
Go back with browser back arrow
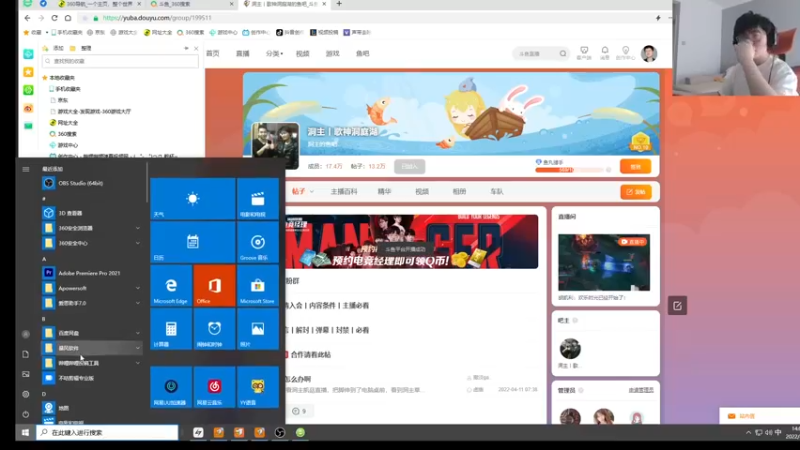click(27, 18)
